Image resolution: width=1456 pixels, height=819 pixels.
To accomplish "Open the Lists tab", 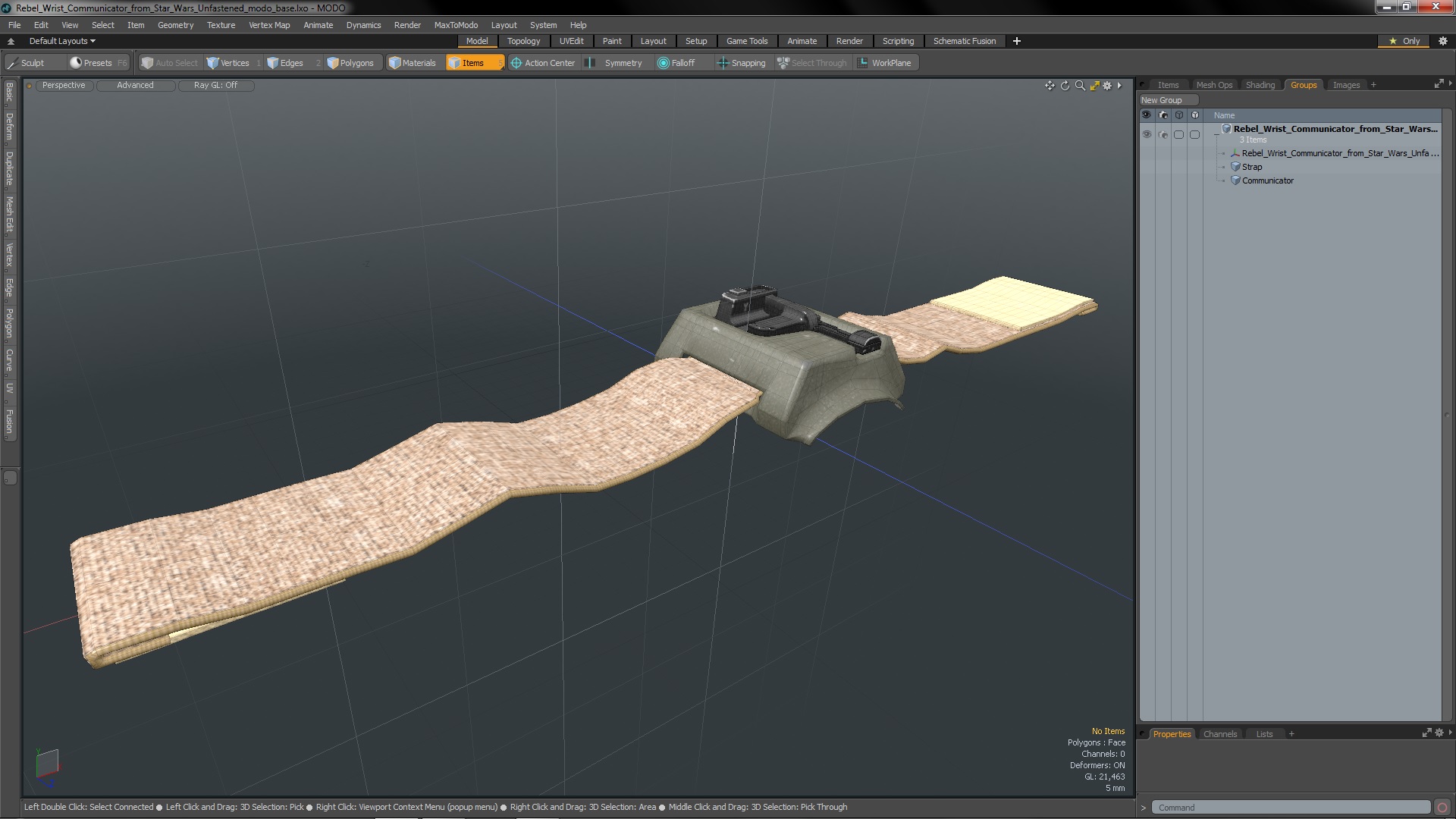I will click(1264, 734).
